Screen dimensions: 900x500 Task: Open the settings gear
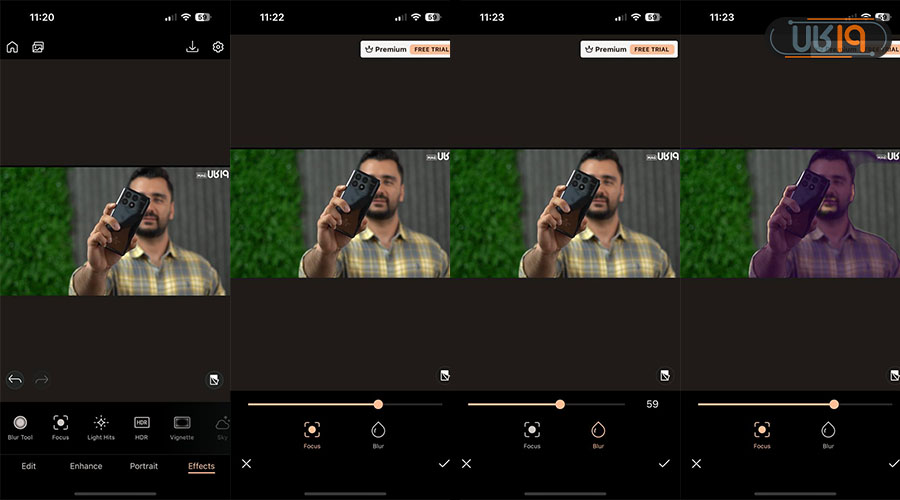218,47
